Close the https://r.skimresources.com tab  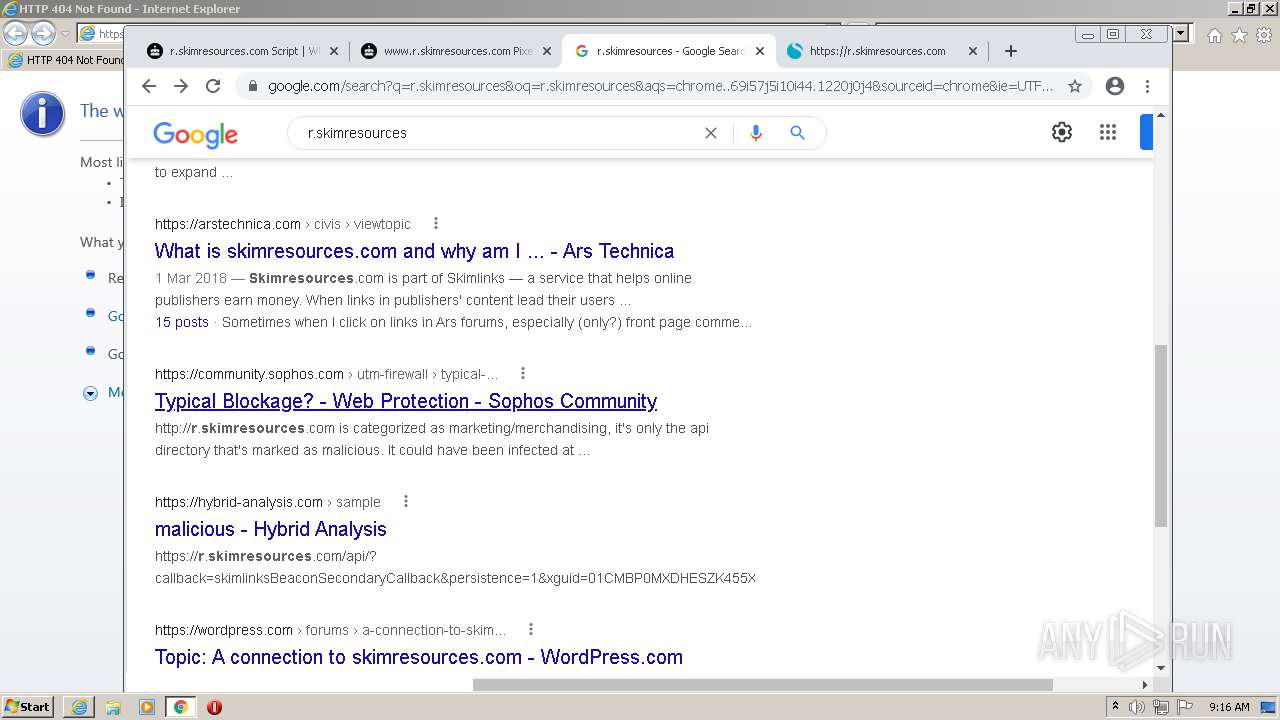pos(973,51)
